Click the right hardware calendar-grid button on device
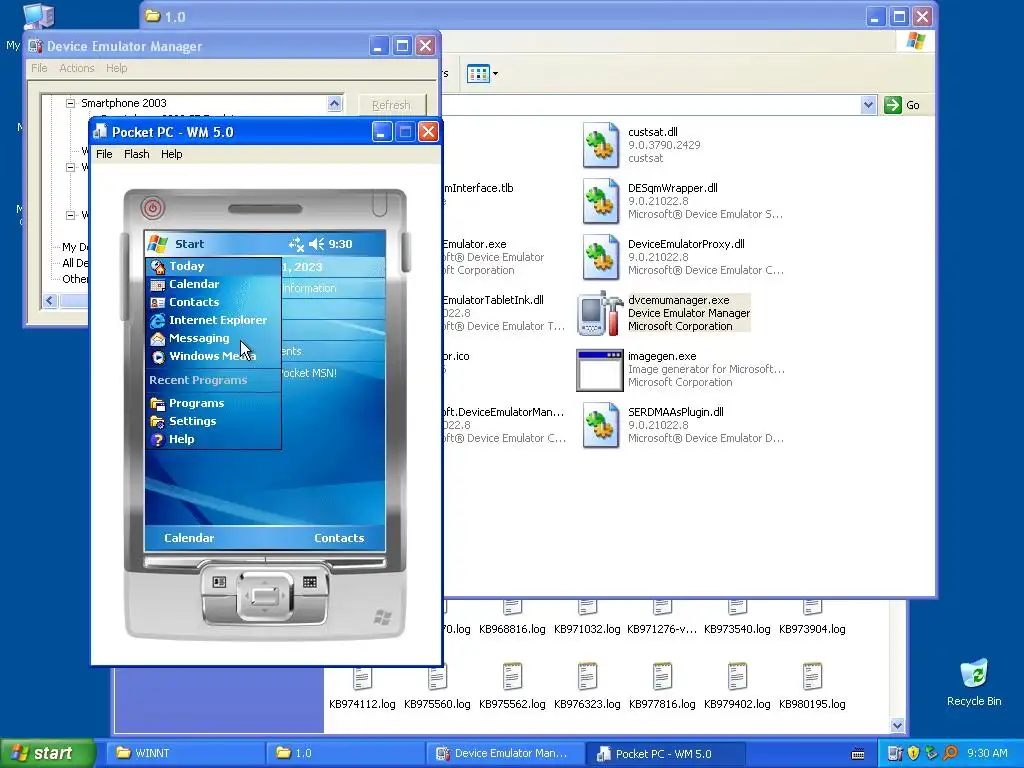The width and height of the screenshot is (1024, 768). click(x=310, y=582)
